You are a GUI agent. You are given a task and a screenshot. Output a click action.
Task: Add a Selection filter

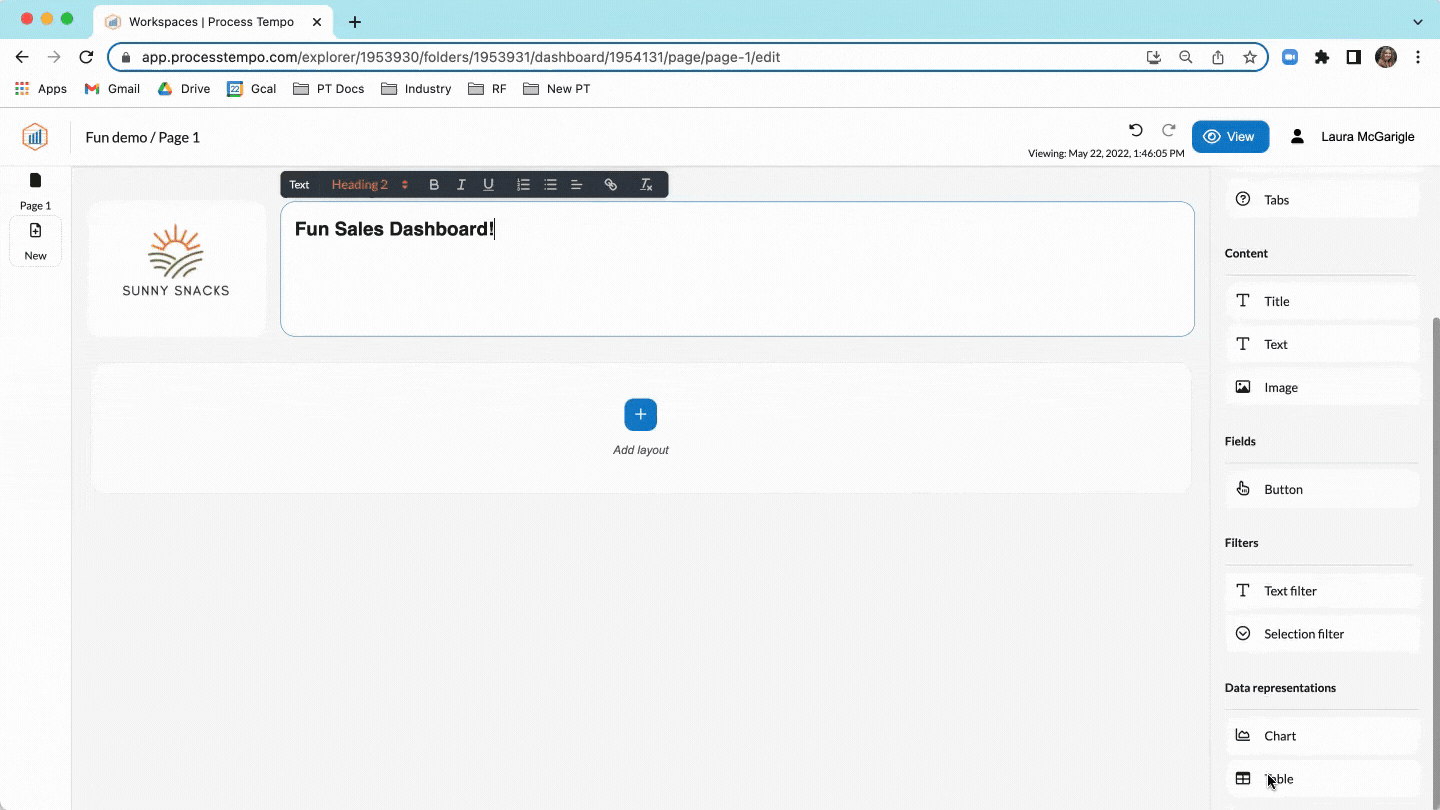pos(1322,634)
